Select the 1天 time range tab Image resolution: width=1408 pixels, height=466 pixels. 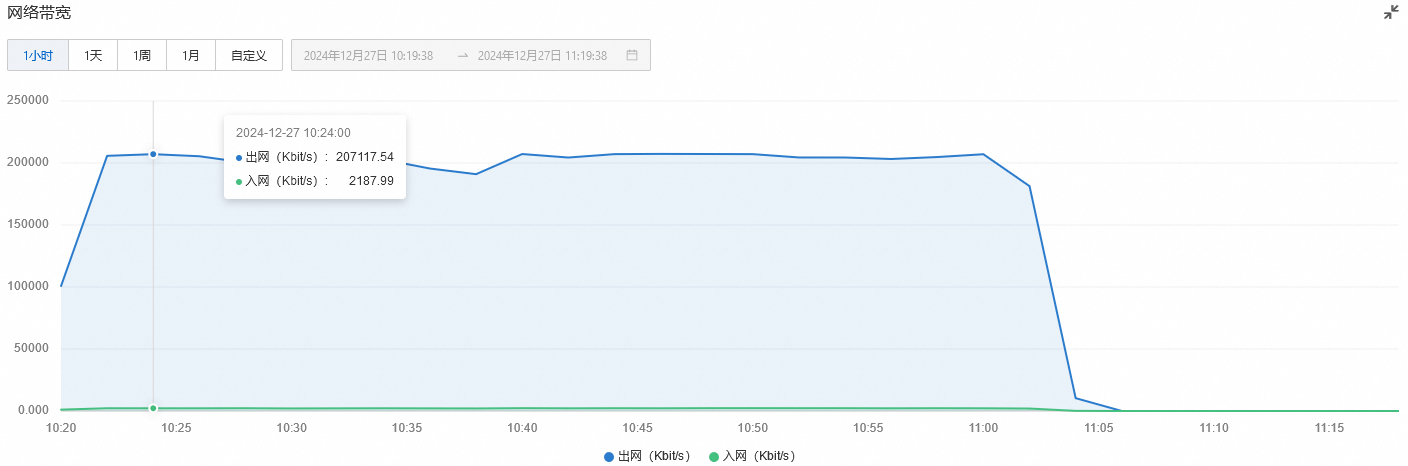[x=93, y=55]
